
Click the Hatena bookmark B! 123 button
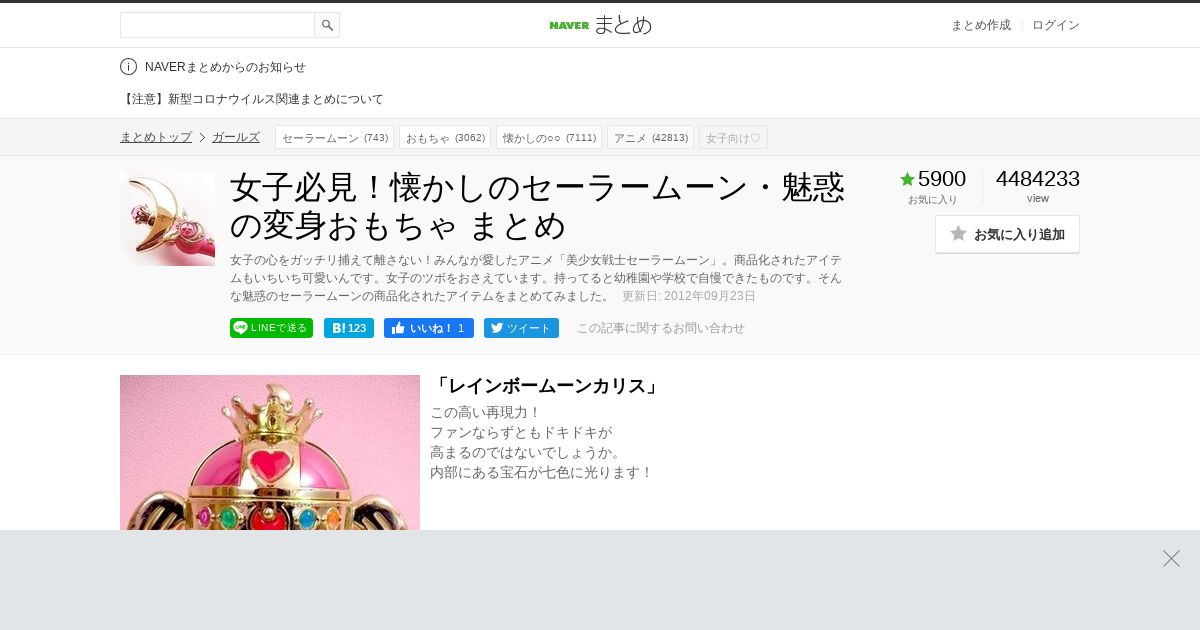point(348,328)
